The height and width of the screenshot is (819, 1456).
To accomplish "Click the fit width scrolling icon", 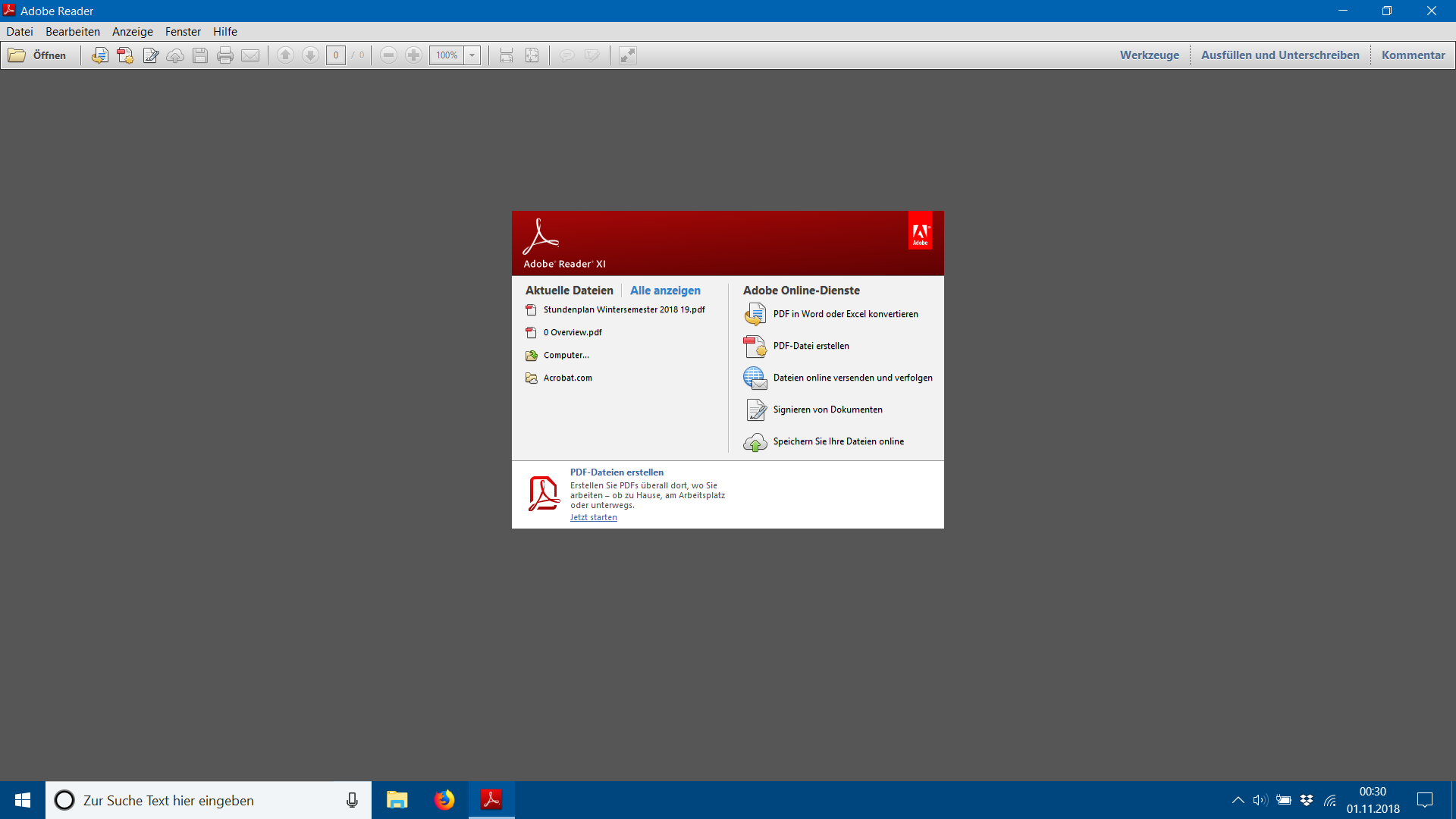I will pyautogui.click(x=507, y=55).
